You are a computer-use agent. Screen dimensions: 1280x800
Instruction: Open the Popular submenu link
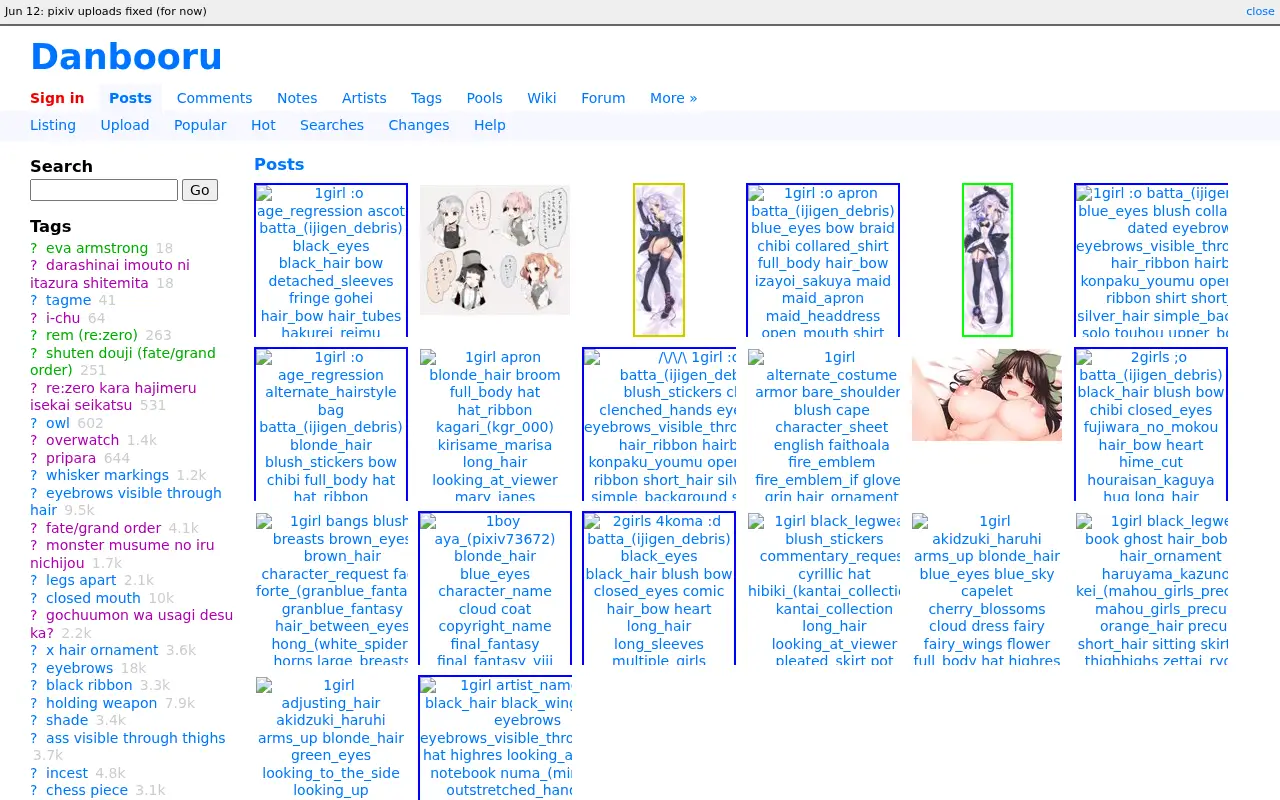(200, 125)
